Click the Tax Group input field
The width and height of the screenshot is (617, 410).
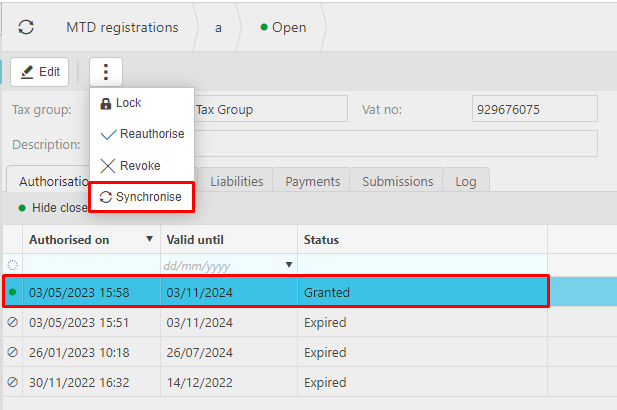point(271,109)
